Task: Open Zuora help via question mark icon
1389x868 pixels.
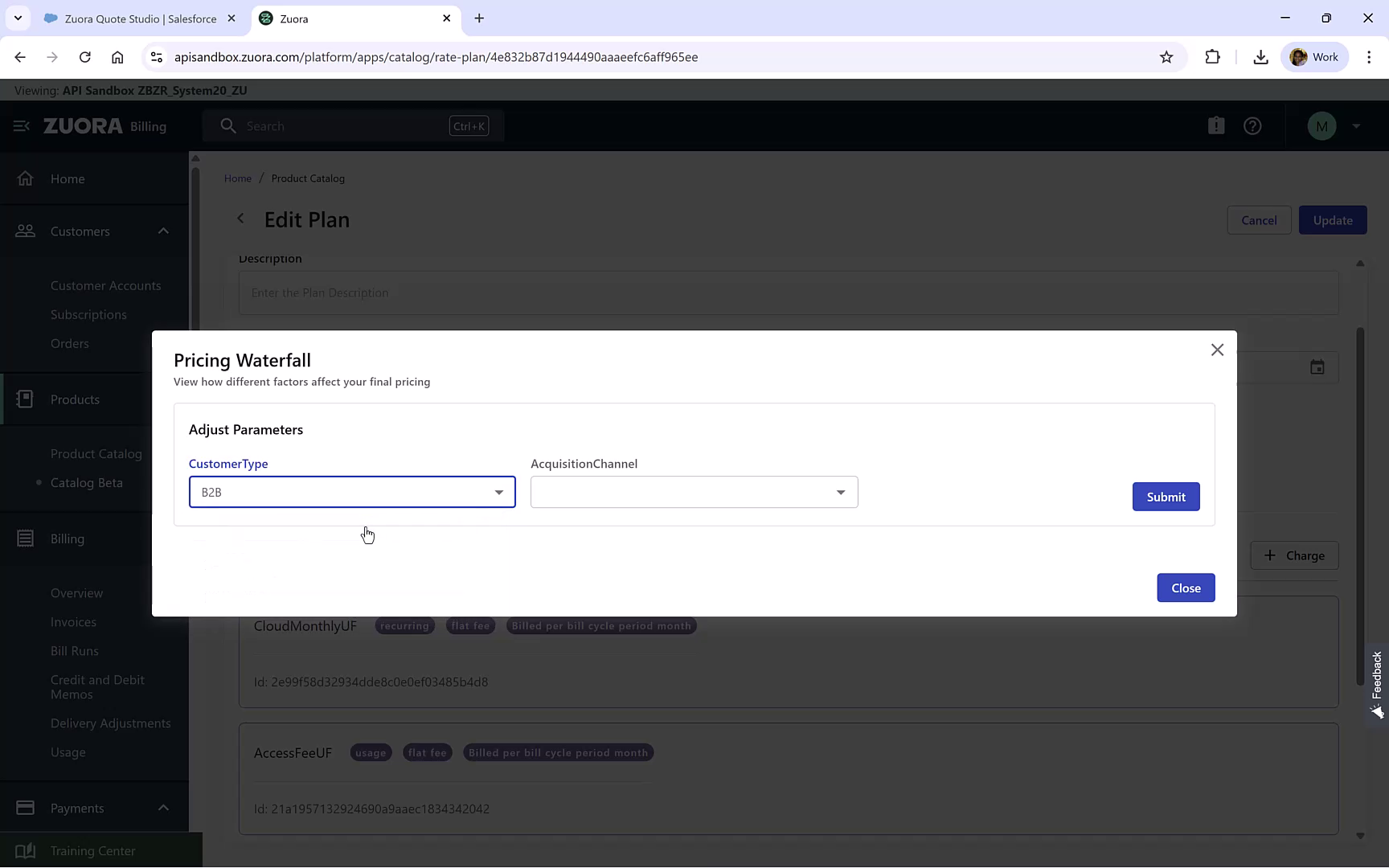Action: point(1252,125)
